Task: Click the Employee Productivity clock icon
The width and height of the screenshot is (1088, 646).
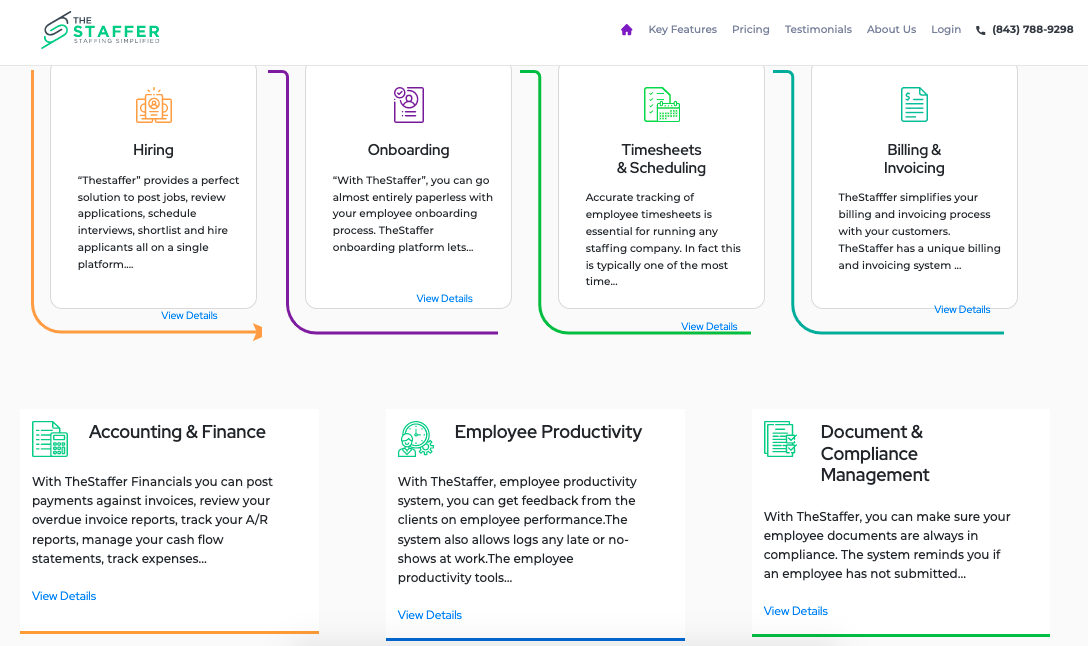Action: coord(416,439)
